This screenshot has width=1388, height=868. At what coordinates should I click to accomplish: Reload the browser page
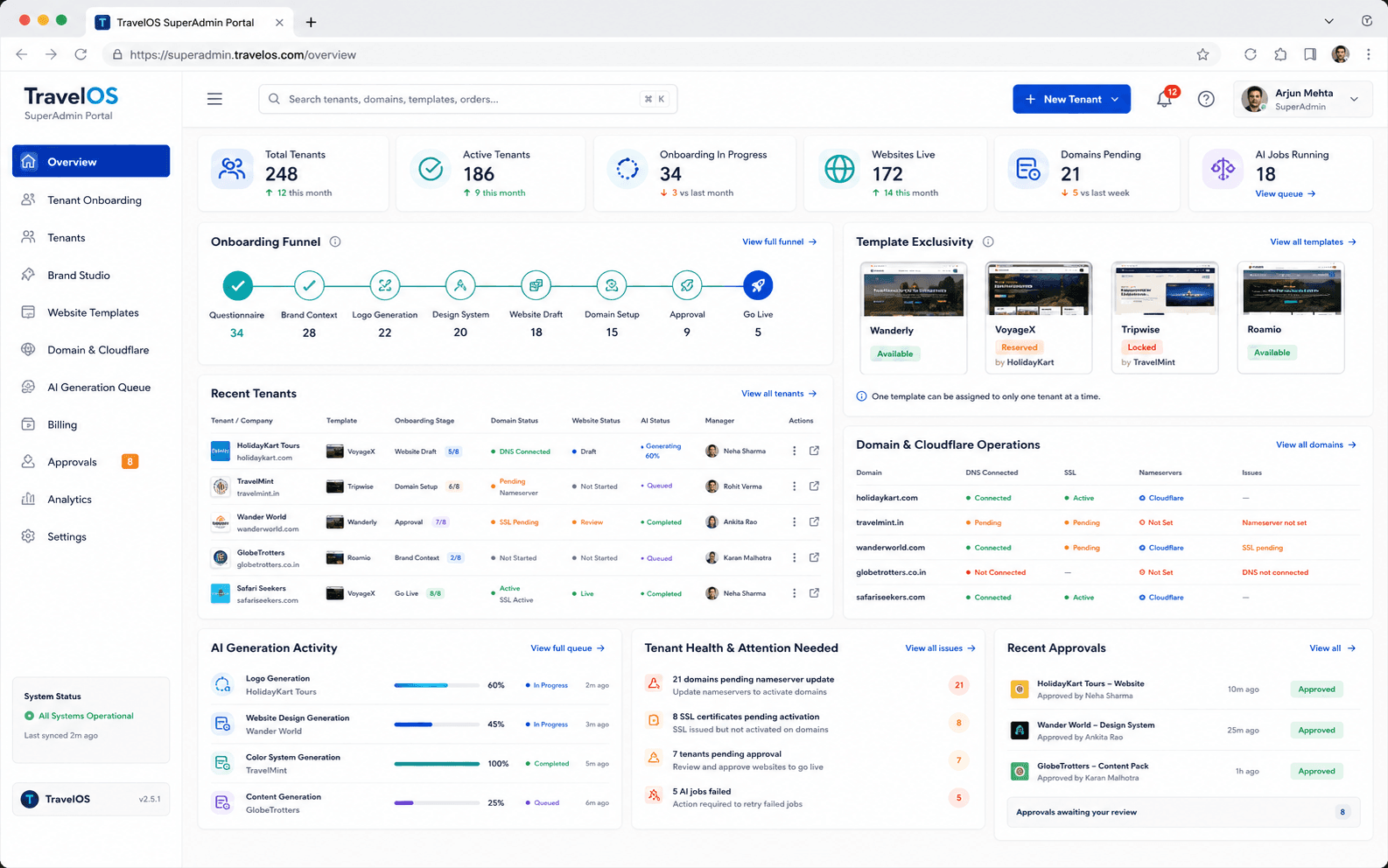click(81, 54)
